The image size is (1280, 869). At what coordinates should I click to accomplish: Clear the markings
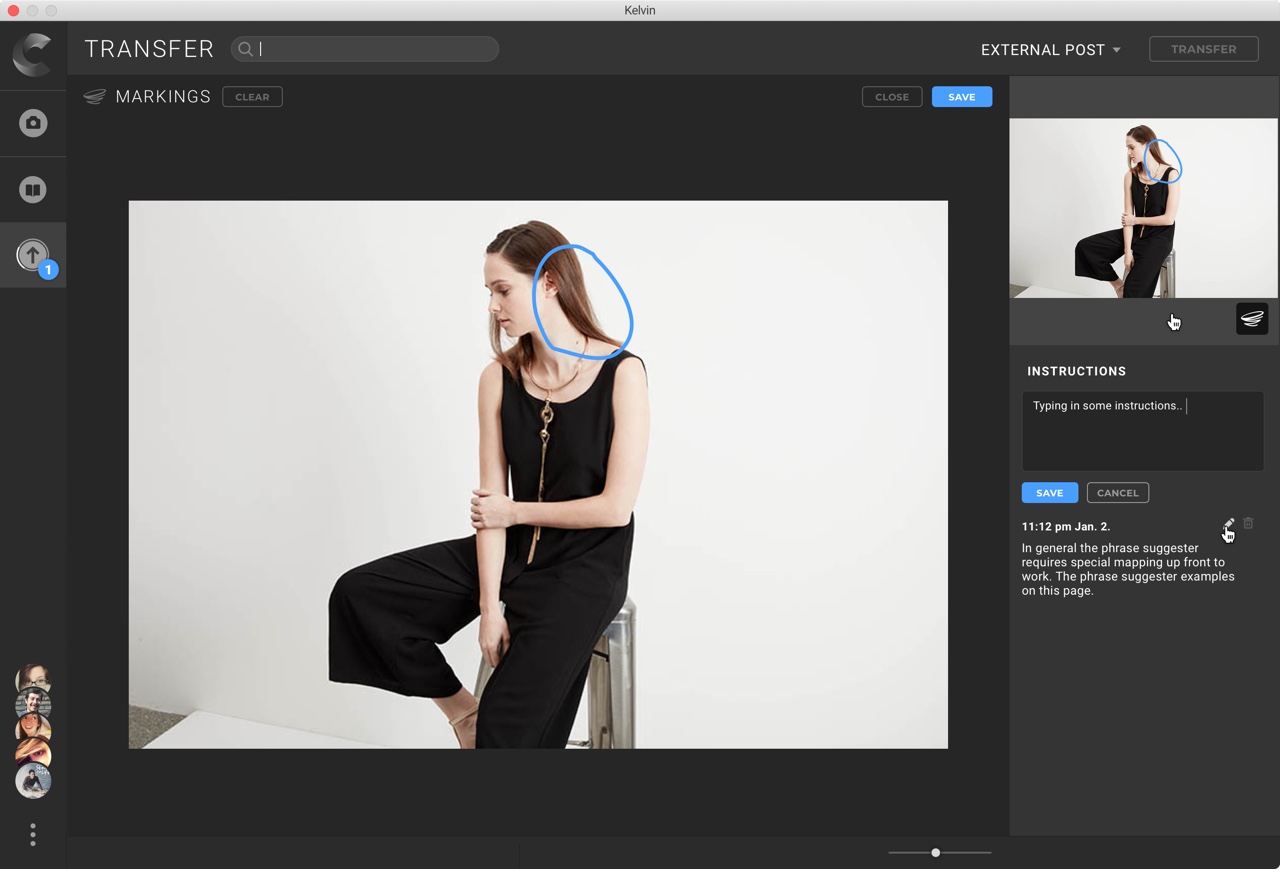click(x=252, y=97)
